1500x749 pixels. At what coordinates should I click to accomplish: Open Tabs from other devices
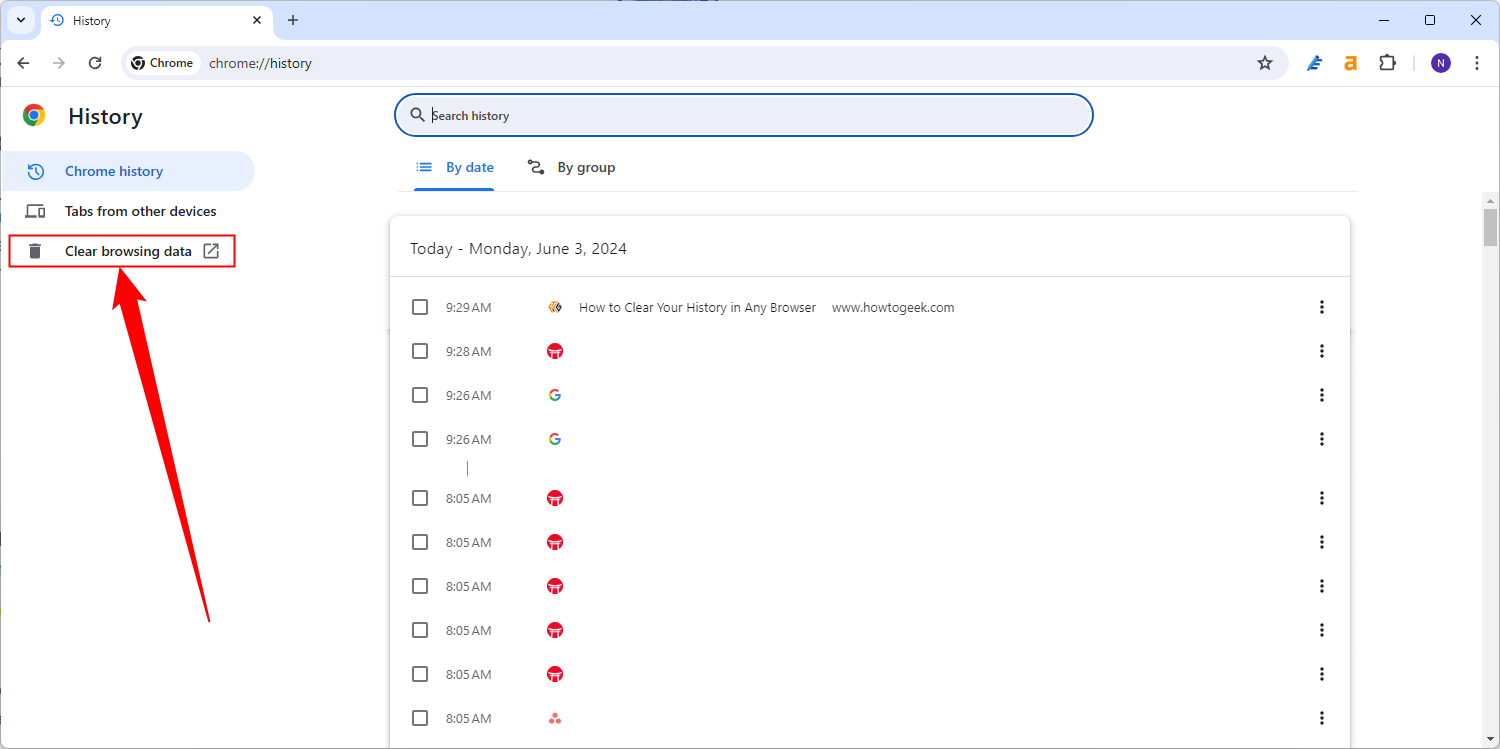pos(140,211)
